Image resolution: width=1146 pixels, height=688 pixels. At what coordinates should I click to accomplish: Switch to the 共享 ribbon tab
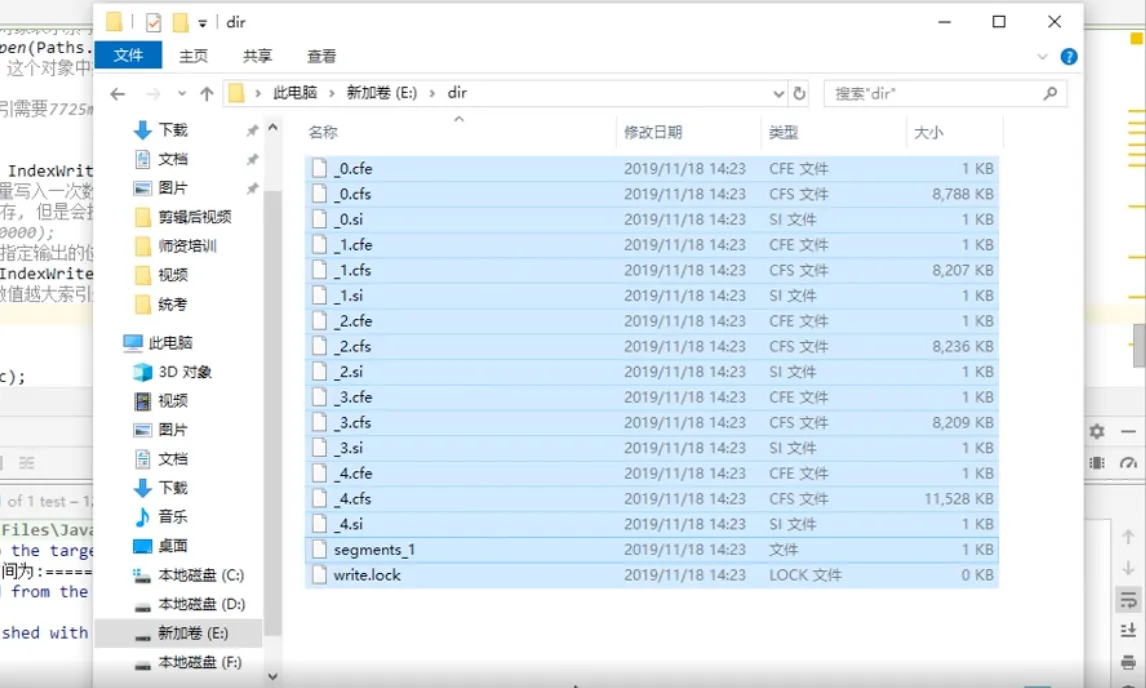point(257,56)
